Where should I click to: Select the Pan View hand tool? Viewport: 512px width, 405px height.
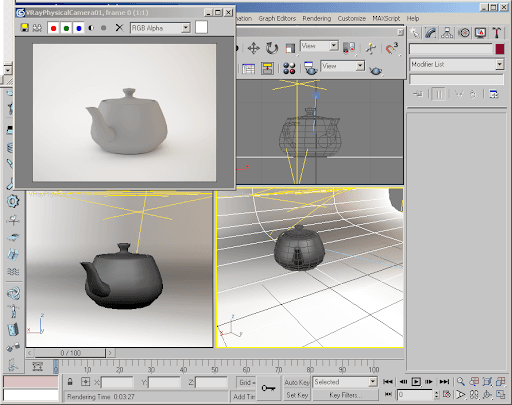pyautogui.click(x=474, y=395)
